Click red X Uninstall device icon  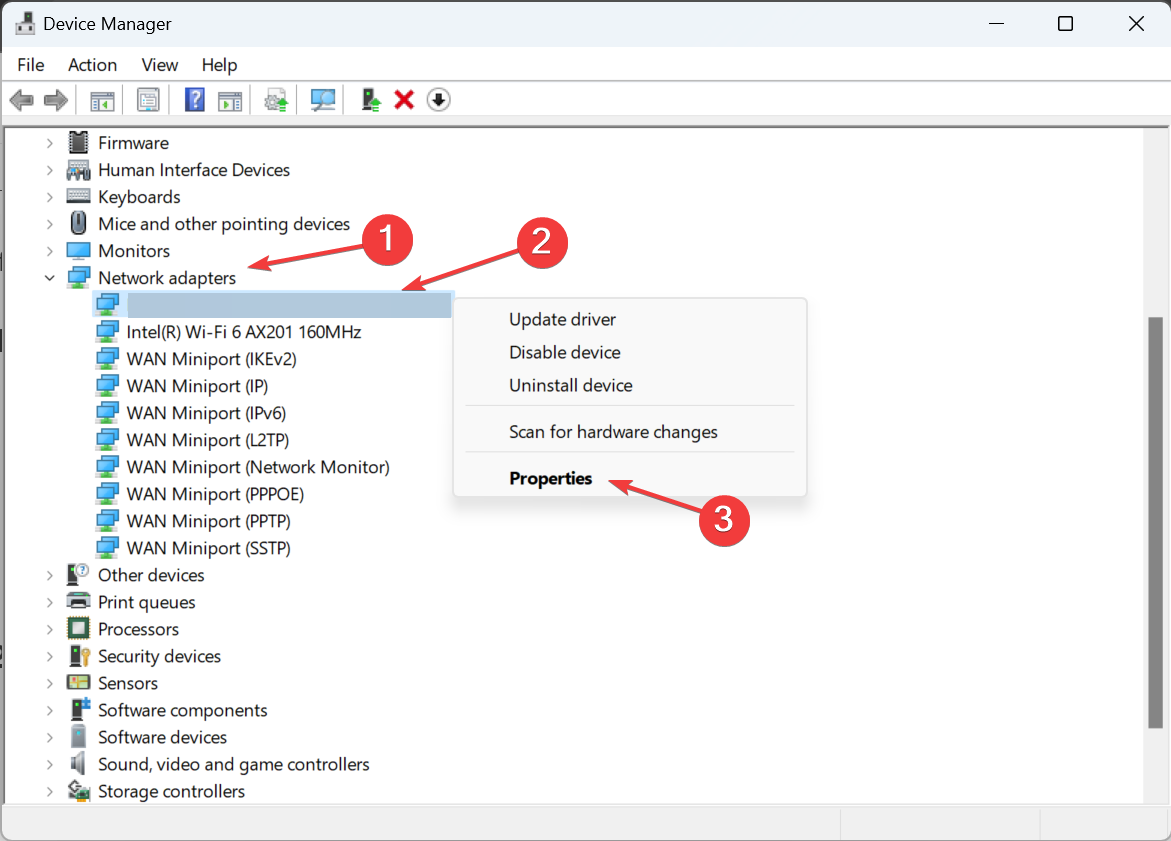pyautogui.click(x=404, y=100)
